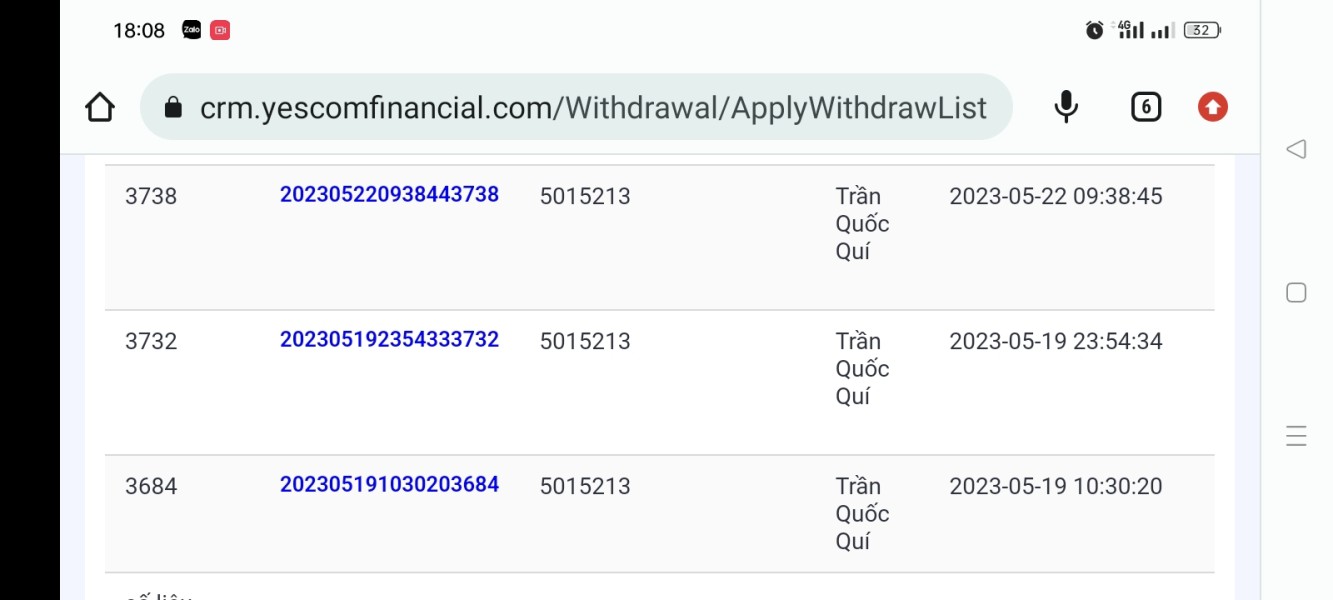
Task: Tap the Zalo notification icon in status bar
Action: pos(192,30)
